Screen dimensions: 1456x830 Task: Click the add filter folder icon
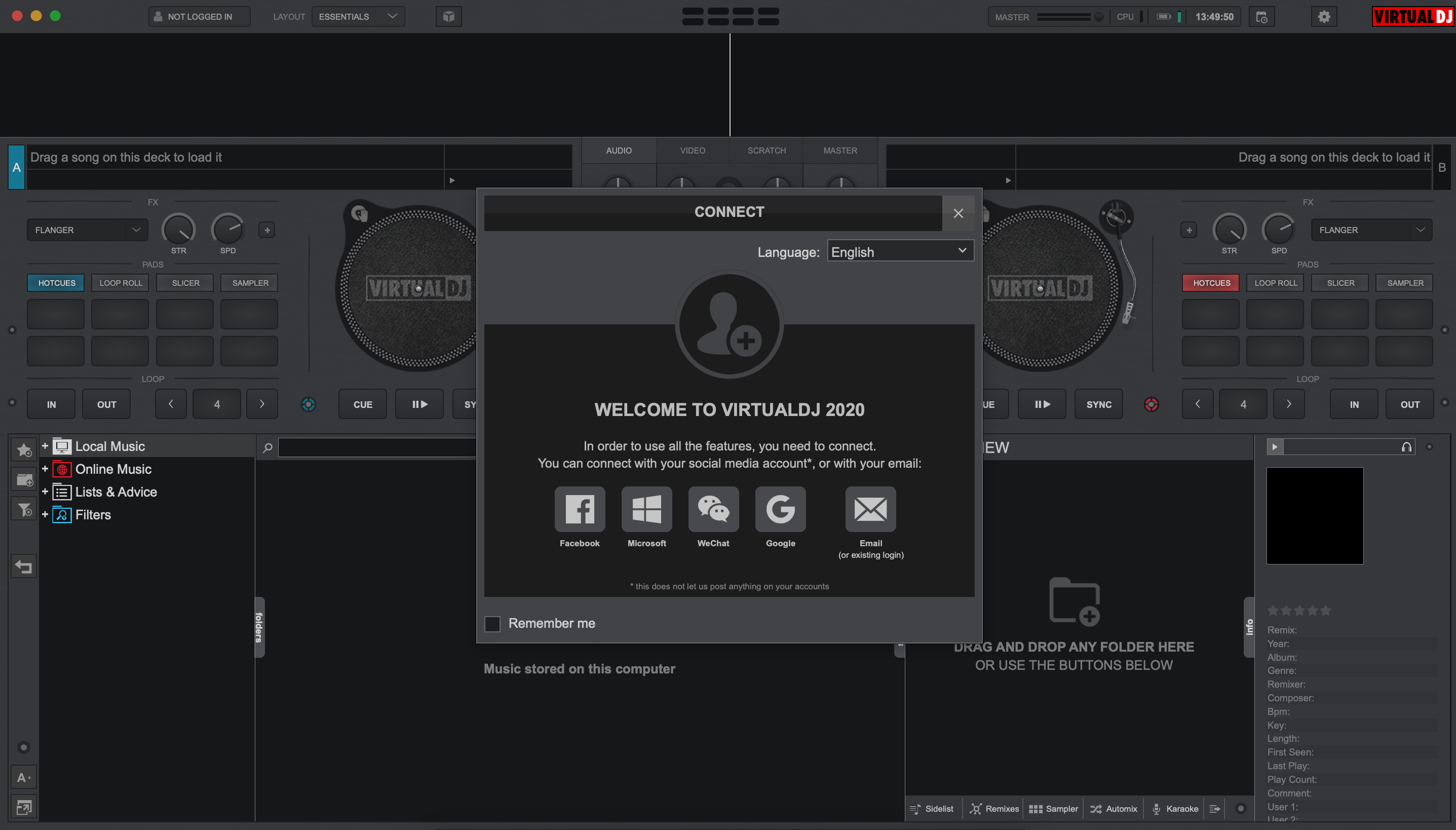point(24,509)
